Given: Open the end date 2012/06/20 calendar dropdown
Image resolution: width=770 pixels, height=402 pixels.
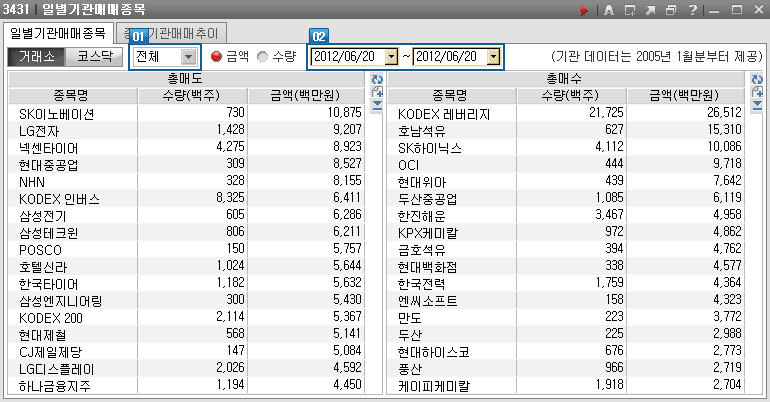Looking at the screenshot, I should point(494,57).
